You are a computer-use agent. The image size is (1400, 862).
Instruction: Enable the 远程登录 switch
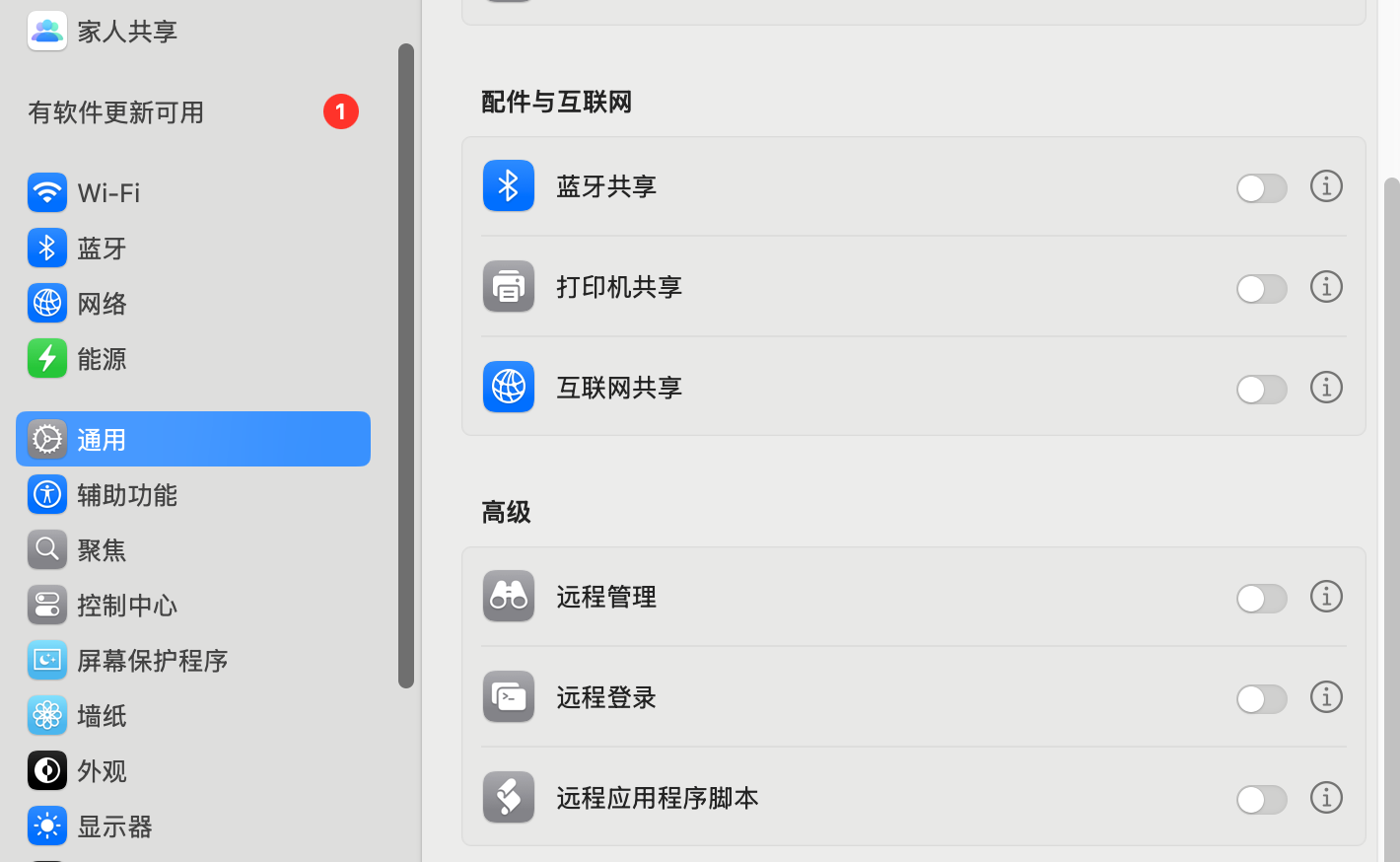[x=1262, y=699]
